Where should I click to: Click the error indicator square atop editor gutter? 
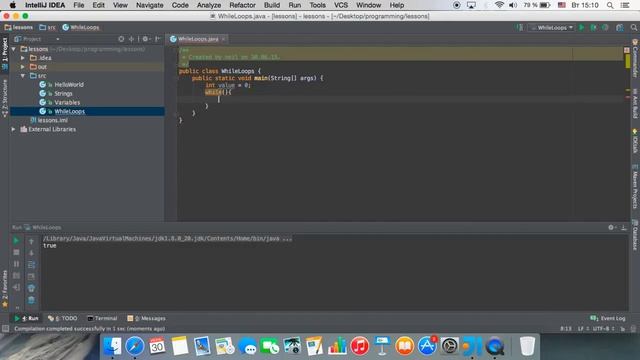627,50
